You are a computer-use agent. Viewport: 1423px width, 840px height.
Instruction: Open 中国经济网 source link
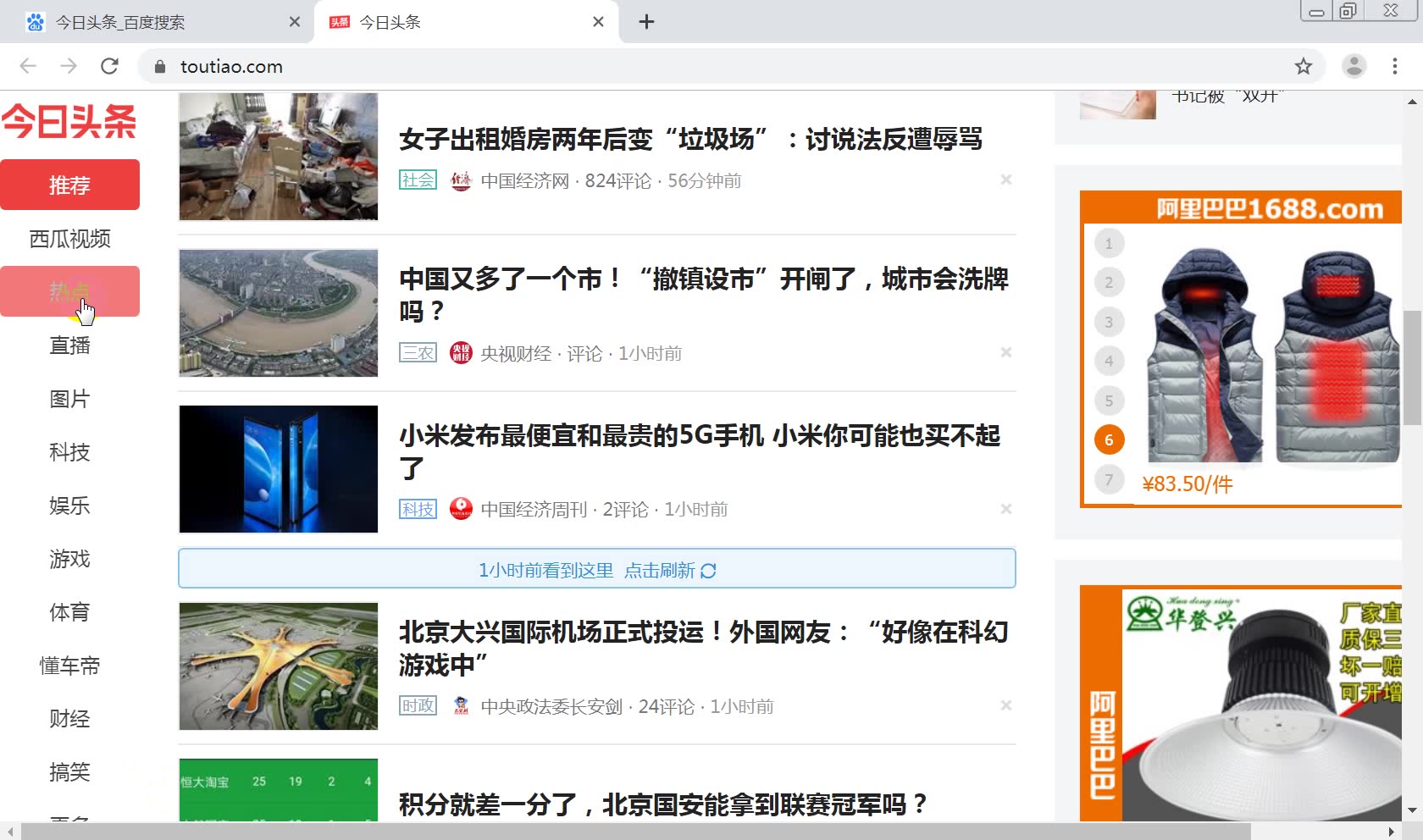(x=525, y=181)
